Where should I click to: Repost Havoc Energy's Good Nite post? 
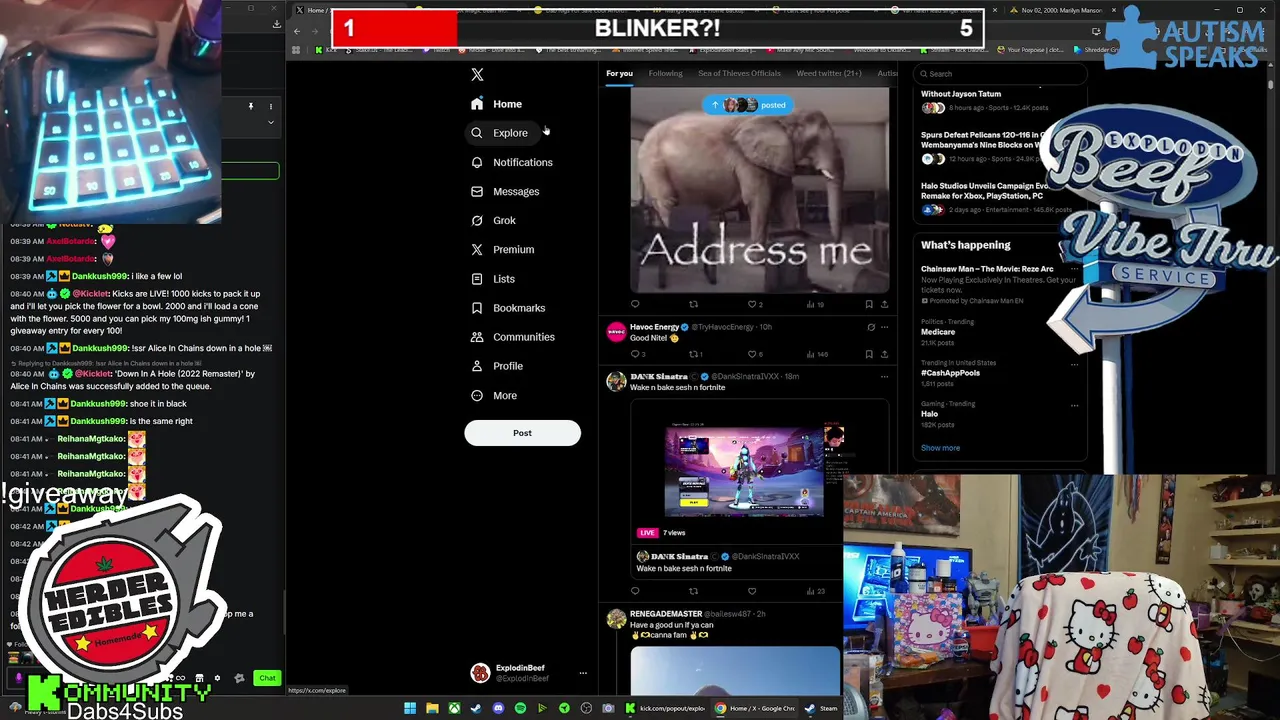coord(693,354)
